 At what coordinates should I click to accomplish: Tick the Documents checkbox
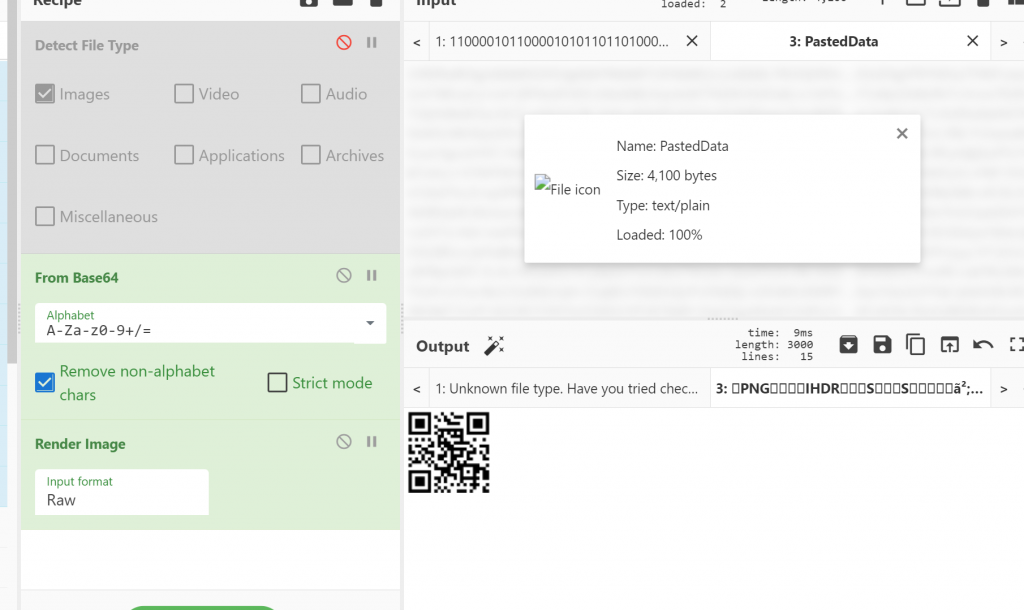[44, 155]
